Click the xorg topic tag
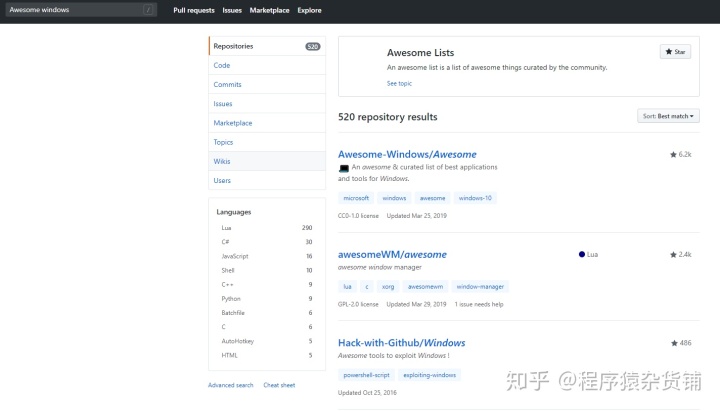720x411 pixels. pyautogui.click(x=388, y=287)
